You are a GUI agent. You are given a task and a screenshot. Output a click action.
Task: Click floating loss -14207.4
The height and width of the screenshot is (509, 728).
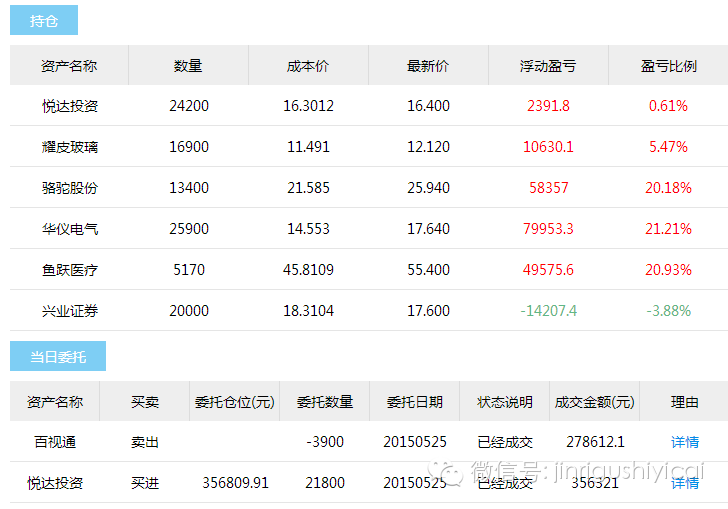tap(548, 310)
